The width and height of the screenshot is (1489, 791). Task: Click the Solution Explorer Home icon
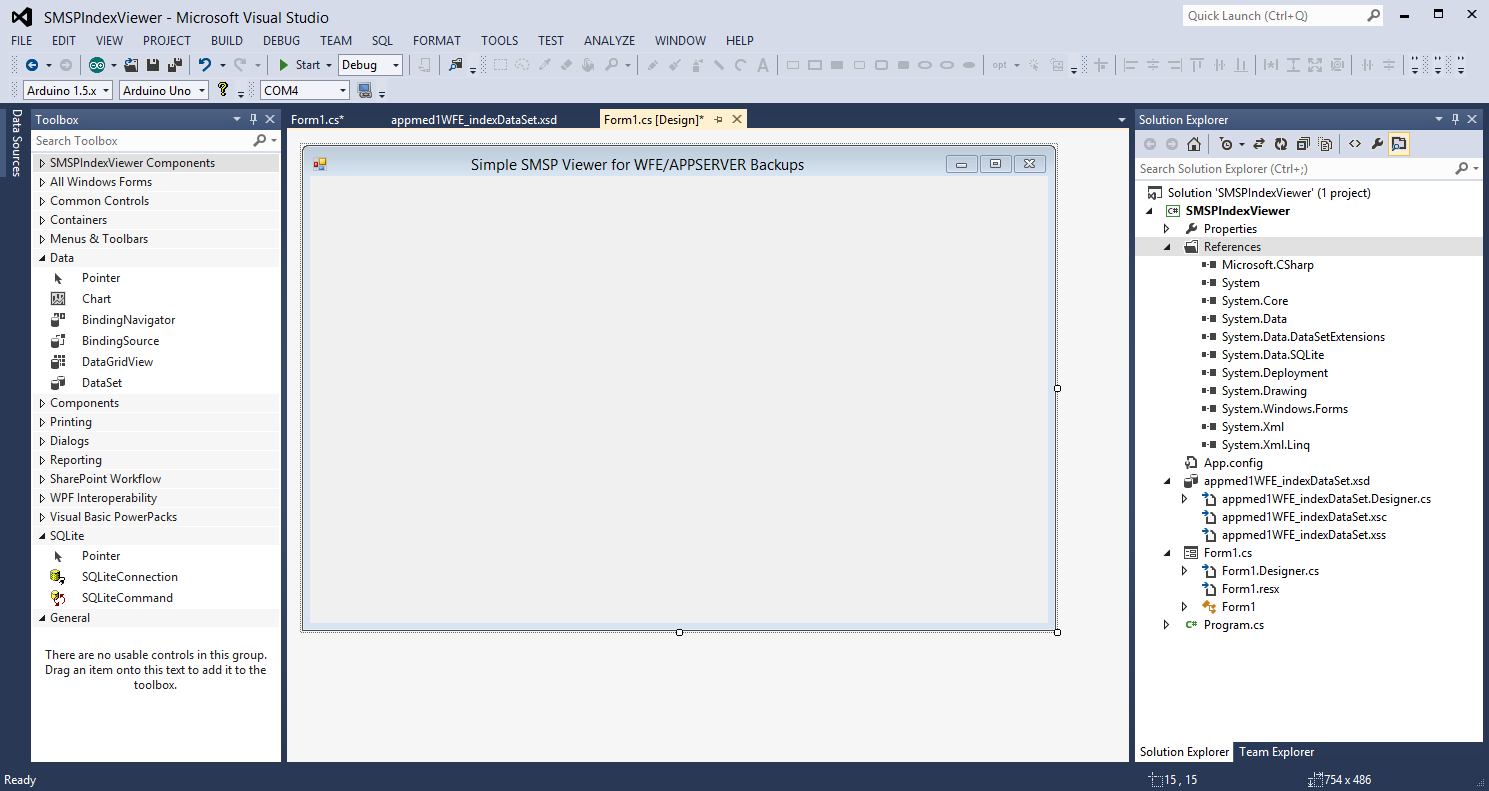coord(1194,144)
